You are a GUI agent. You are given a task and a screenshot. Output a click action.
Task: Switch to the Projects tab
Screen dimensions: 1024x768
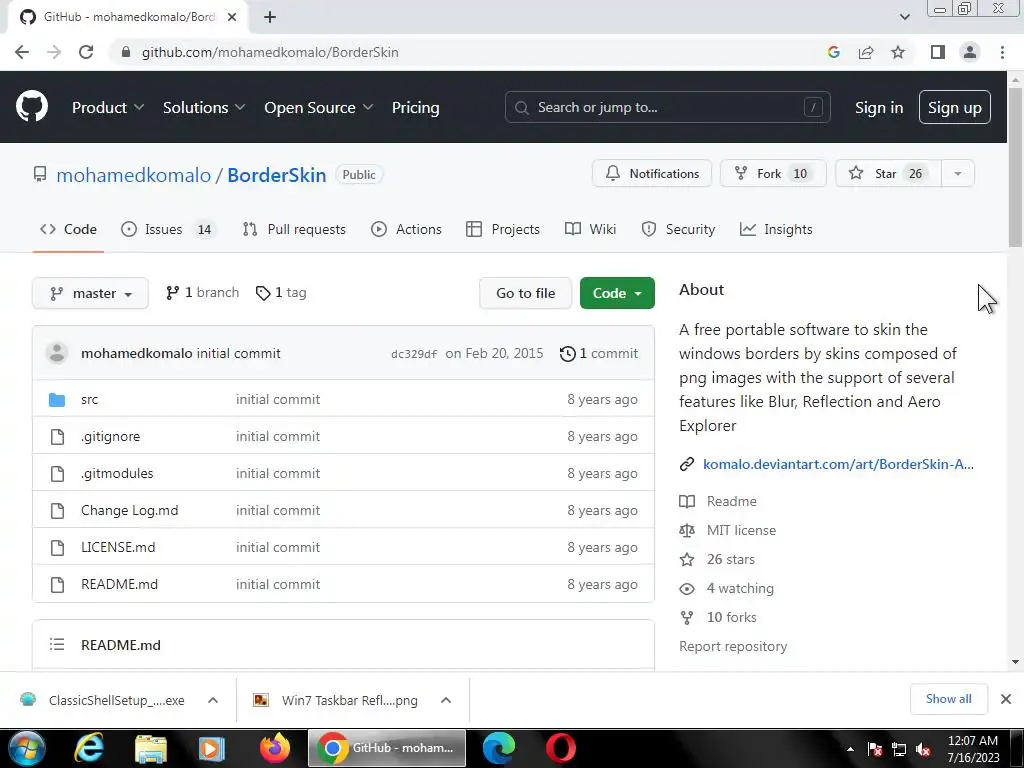point(503,229)
